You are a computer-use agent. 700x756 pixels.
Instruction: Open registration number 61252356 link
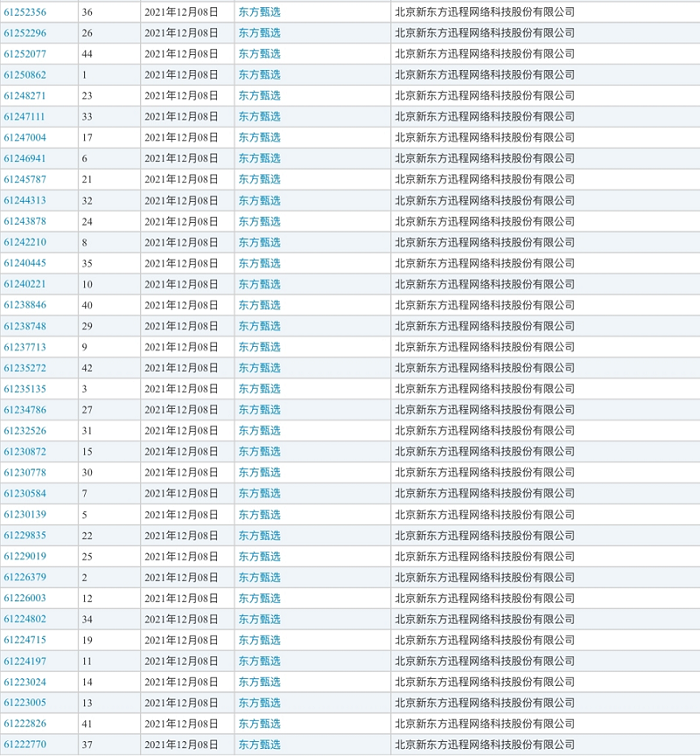(x=24, y=12)
